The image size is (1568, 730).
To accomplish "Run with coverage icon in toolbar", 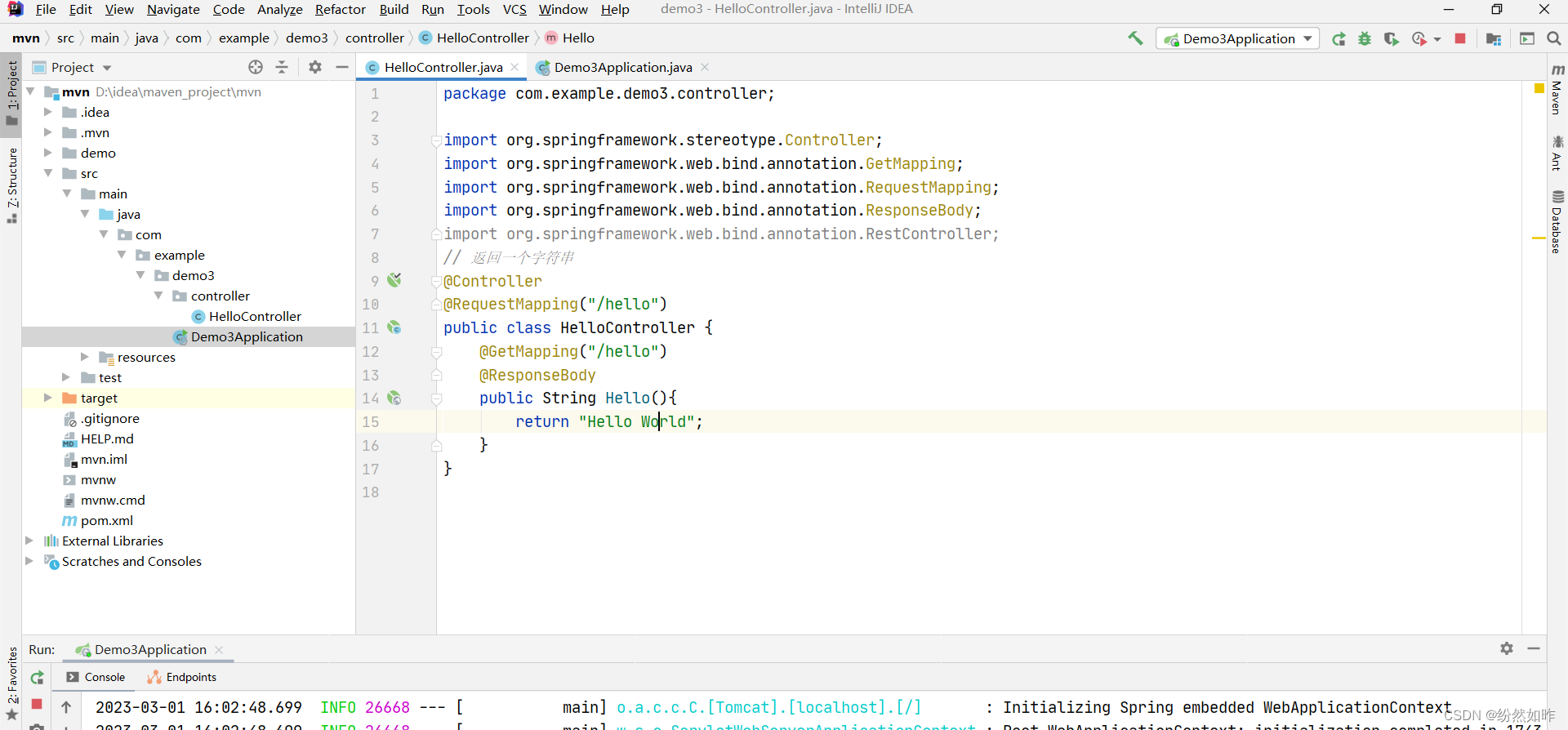I will (x=1392, y=38).
